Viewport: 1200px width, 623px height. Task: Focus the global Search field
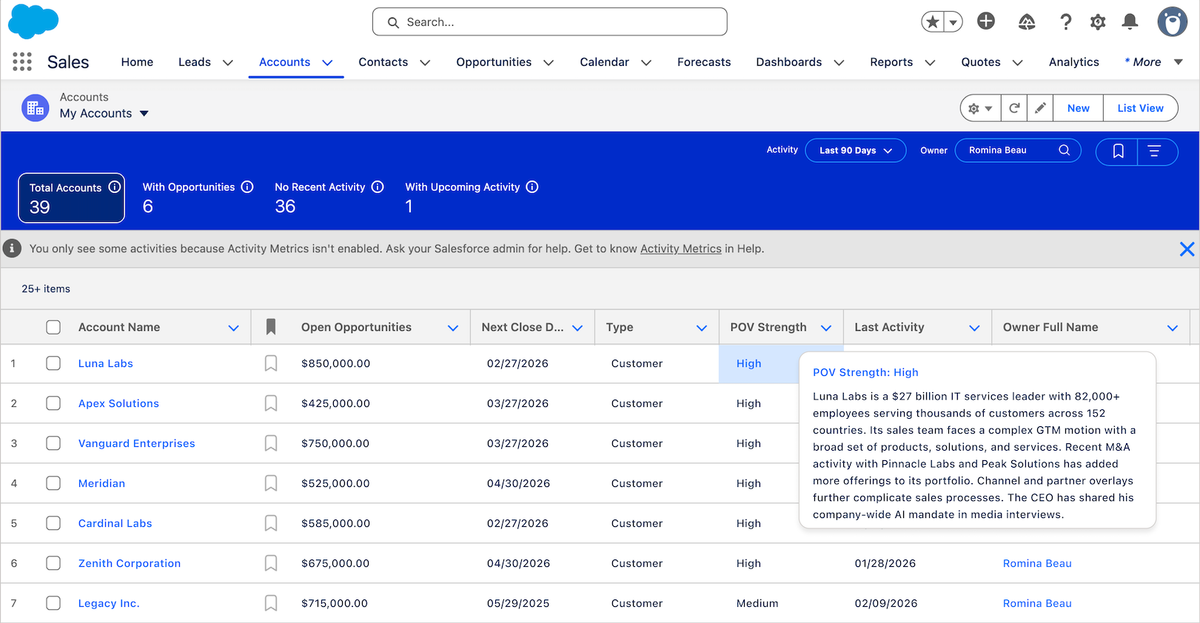[550, 22]
